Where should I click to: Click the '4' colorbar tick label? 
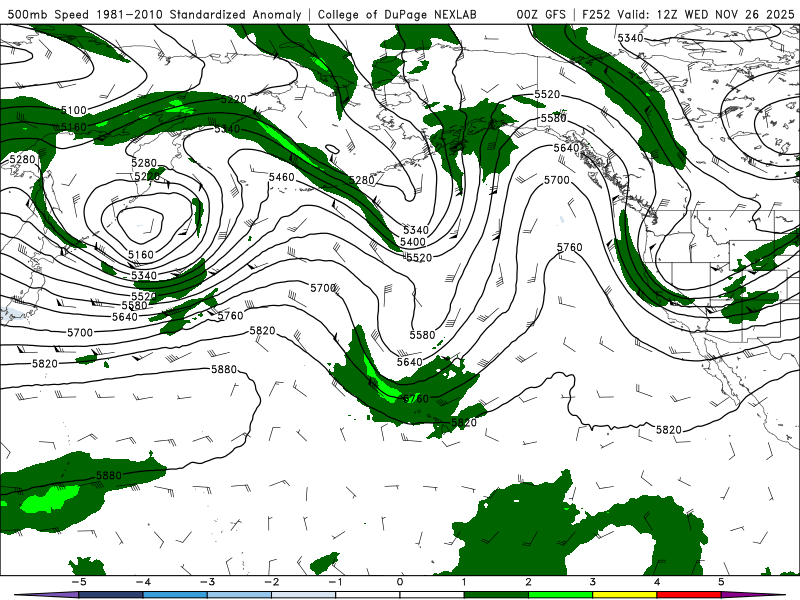(x=657, y=582)
